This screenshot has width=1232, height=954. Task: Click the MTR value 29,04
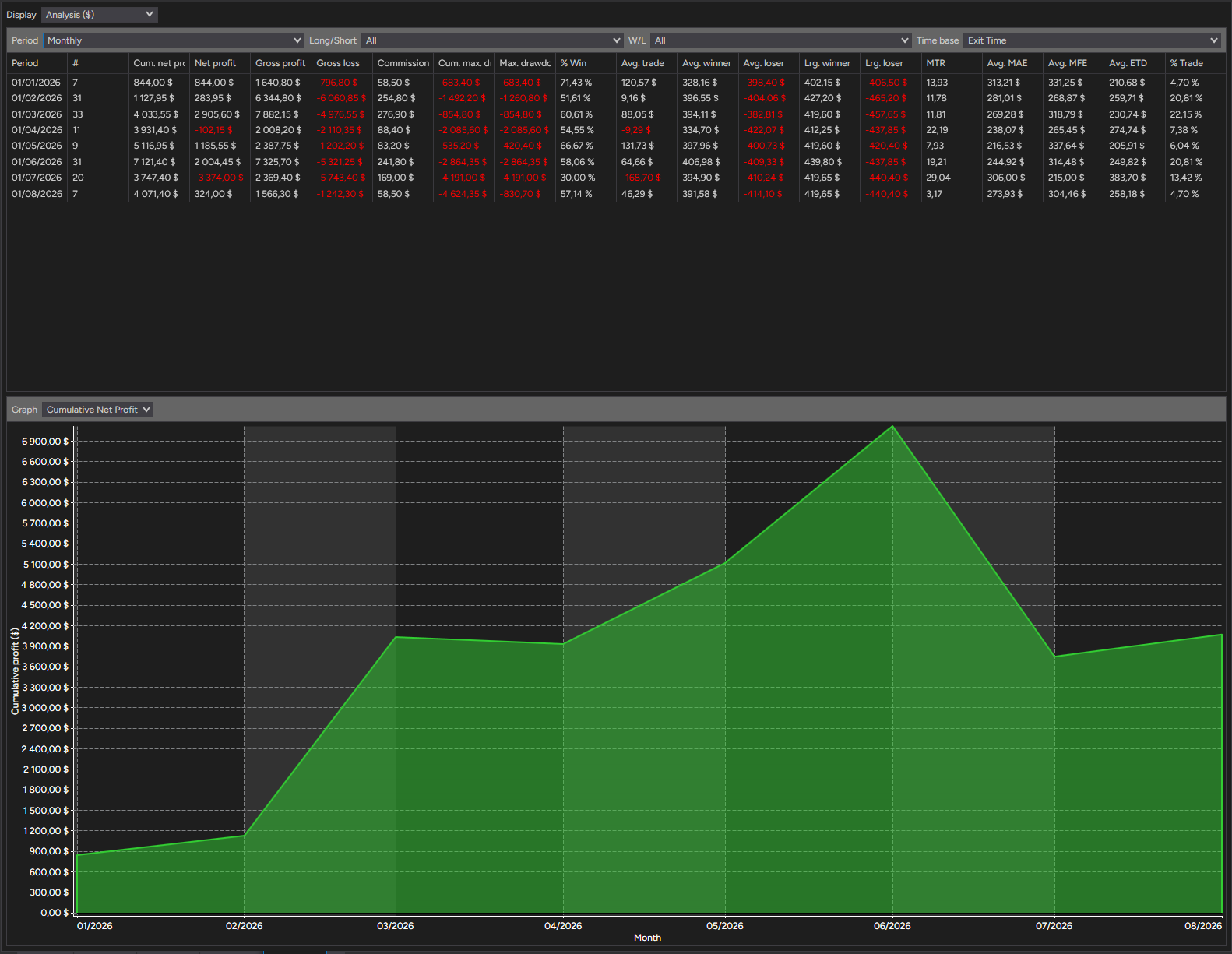[x=938, y=178]
